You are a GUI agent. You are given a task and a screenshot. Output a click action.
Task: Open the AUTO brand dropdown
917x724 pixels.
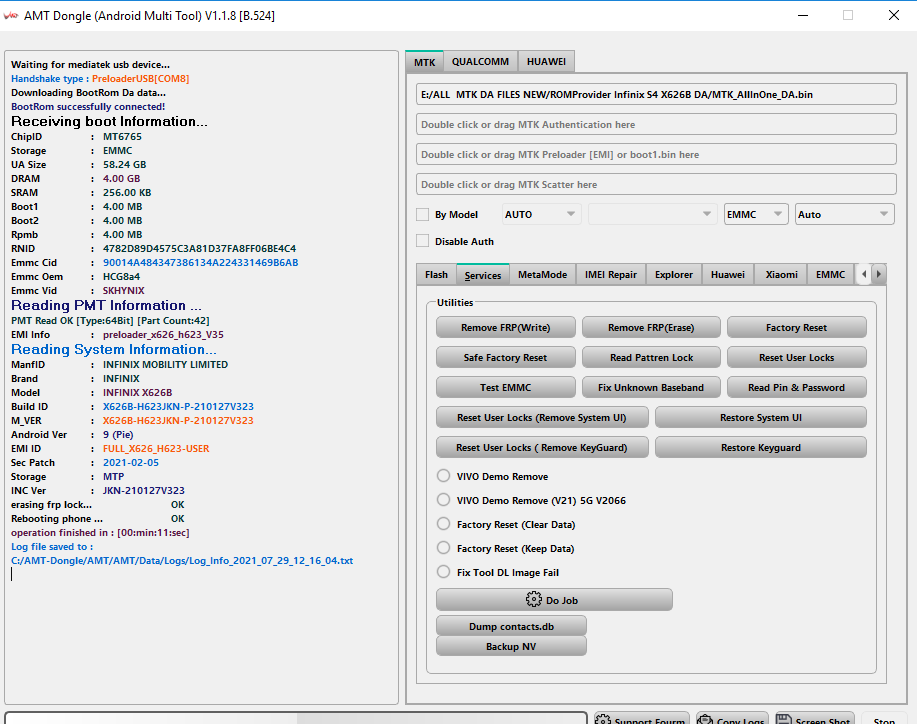[x=540, y=215]
